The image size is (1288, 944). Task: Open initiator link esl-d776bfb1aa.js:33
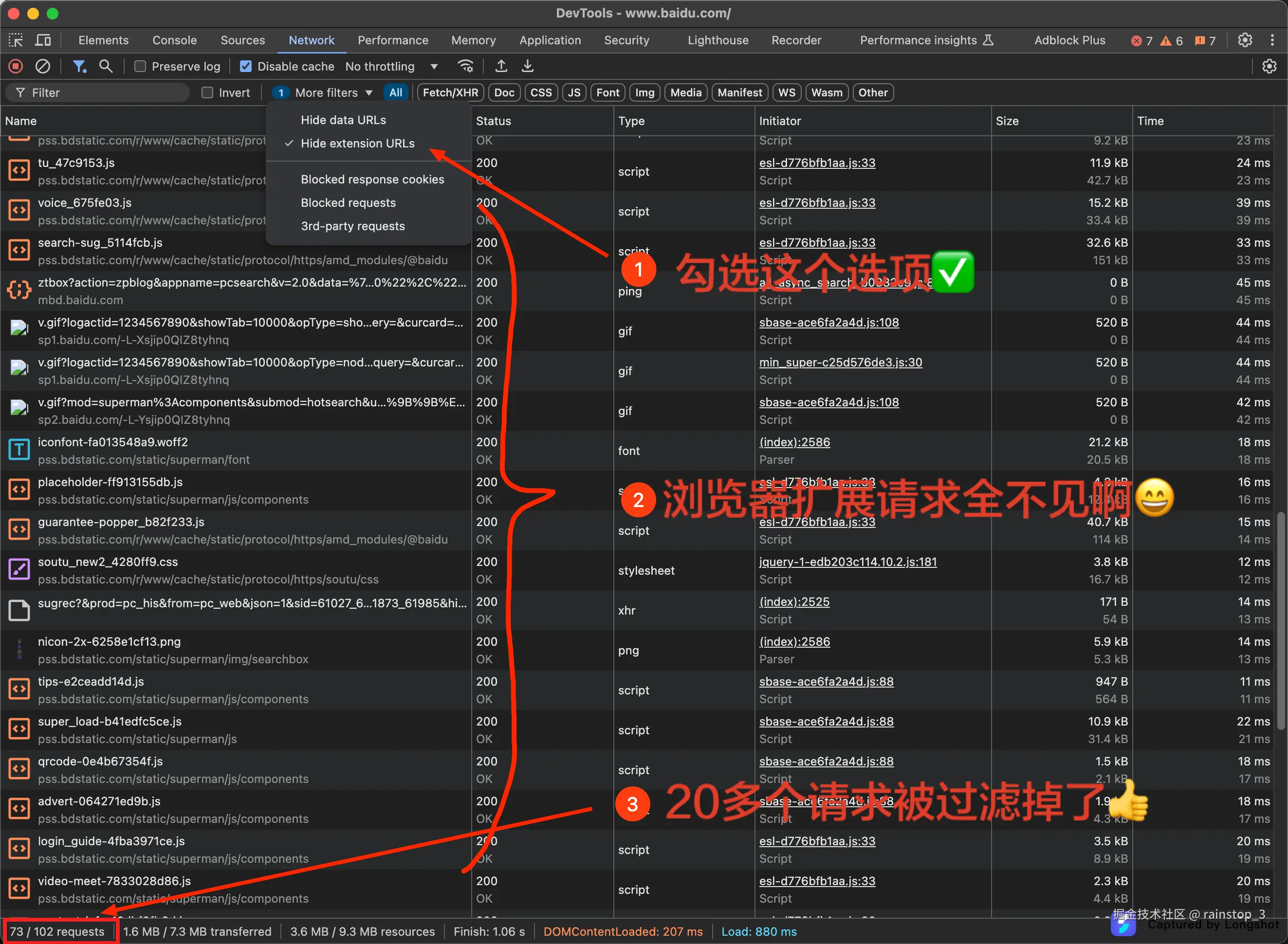click(x=816, y=163)
